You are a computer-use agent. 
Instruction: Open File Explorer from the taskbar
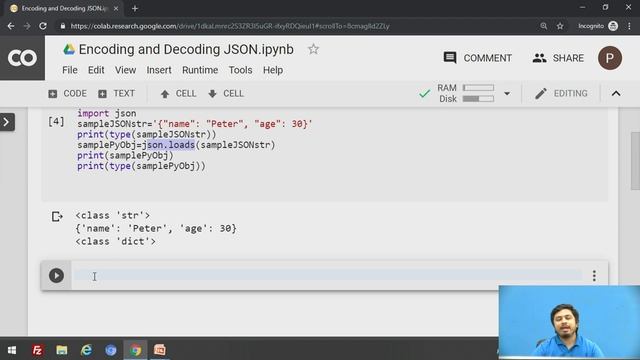62,350
